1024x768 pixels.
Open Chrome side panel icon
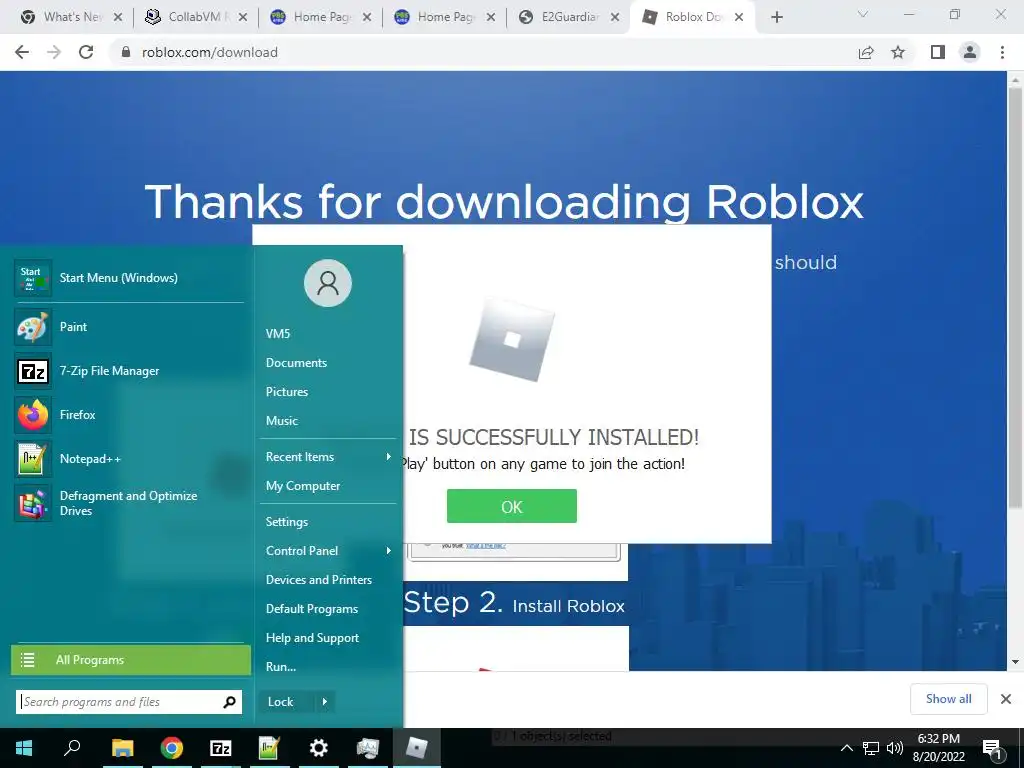[938, 52]
